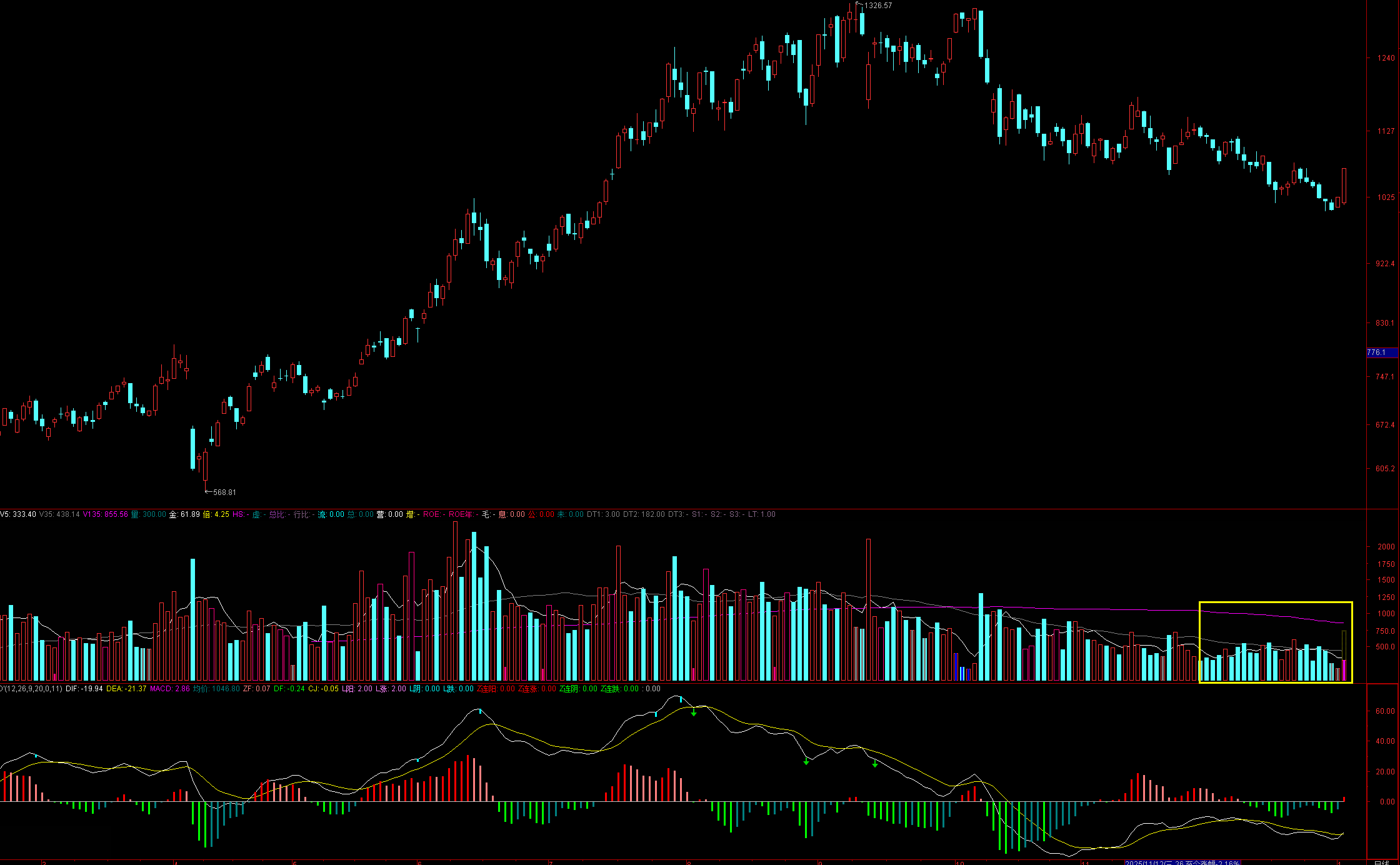Click the 均价: 1046.80 average price label
This screenshot has height=865, width=1400.
pyautogui.click(x=216, y=689)
